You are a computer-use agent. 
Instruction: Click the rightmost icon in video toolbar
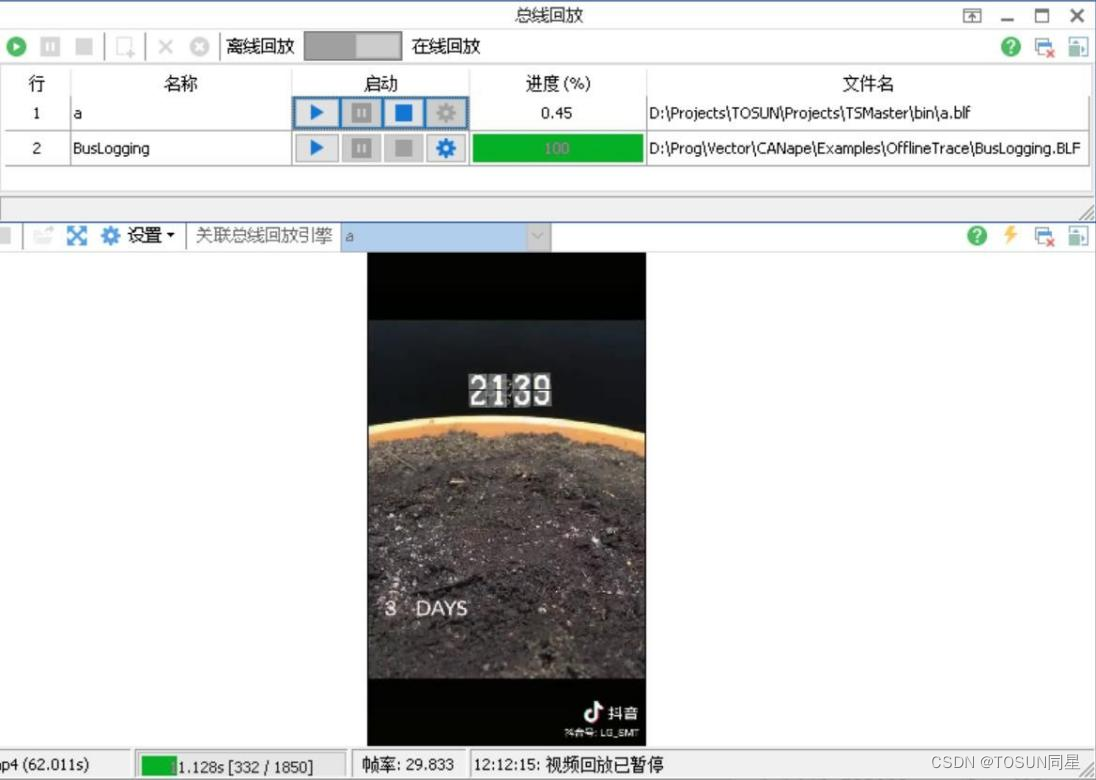coord(1078,236)
